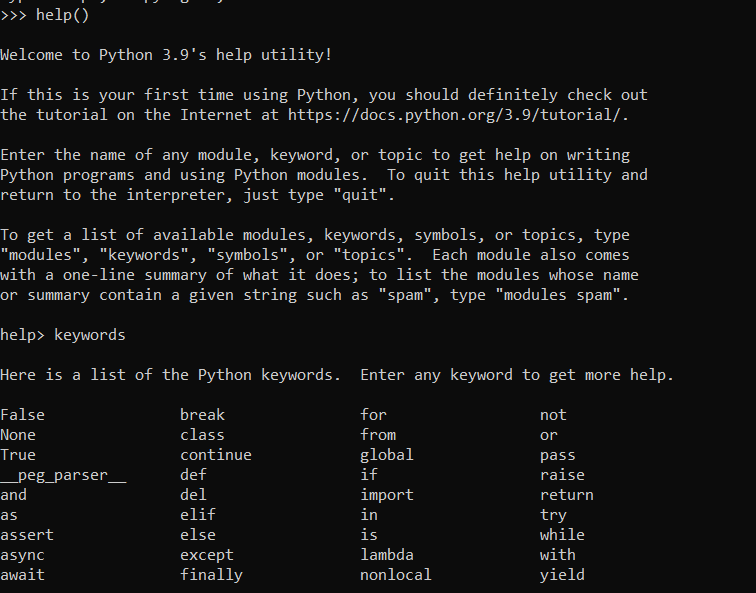This screenshot has height=593, width=756.
Task: Click the quoted word "quit" in instructions
Action: (360, 195)
